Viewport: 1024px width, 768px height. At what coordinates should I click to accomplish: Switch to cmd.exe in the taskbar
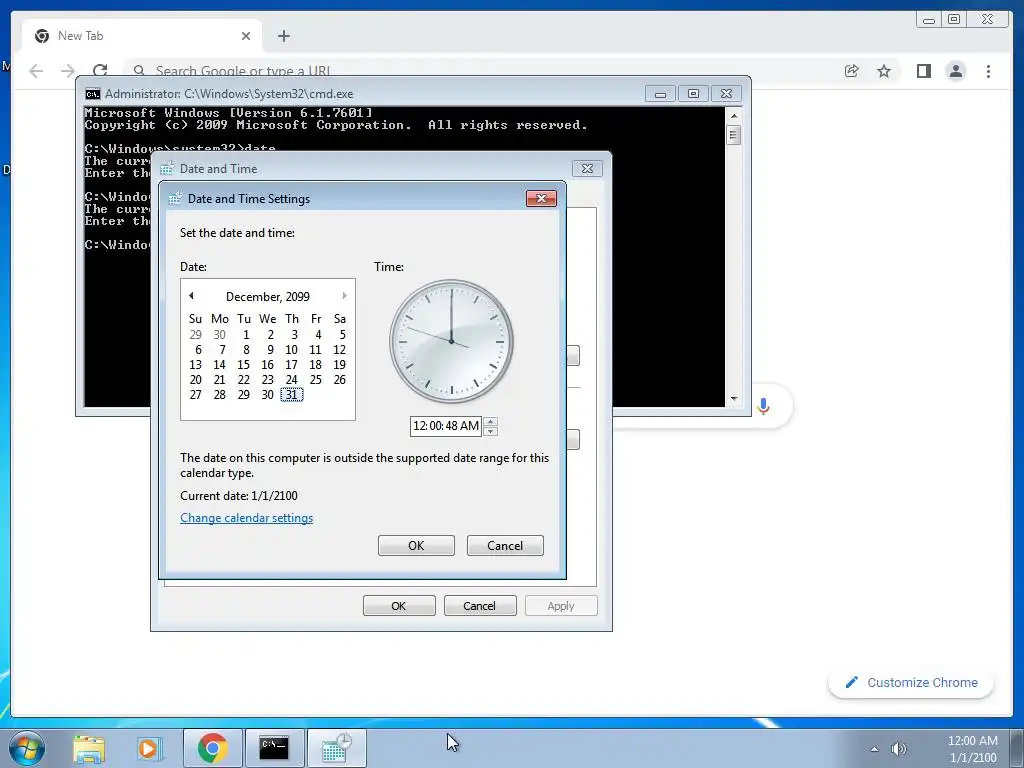point(274,748)
